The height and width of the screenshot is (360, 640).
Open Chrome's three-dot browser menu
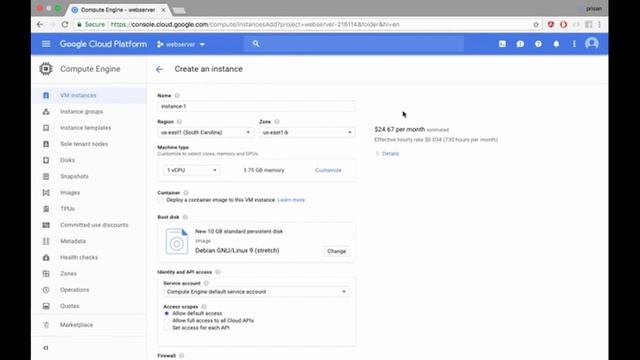[x=599, y=24]
